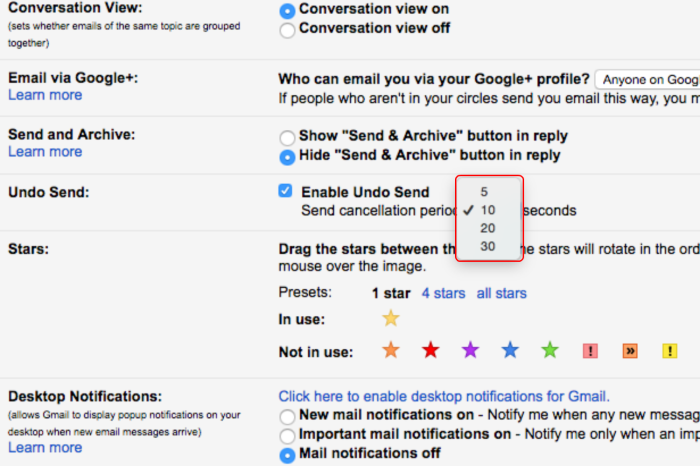Pick the purple star icon
This screenshot has height=466, width=700.
click(470, 350)
